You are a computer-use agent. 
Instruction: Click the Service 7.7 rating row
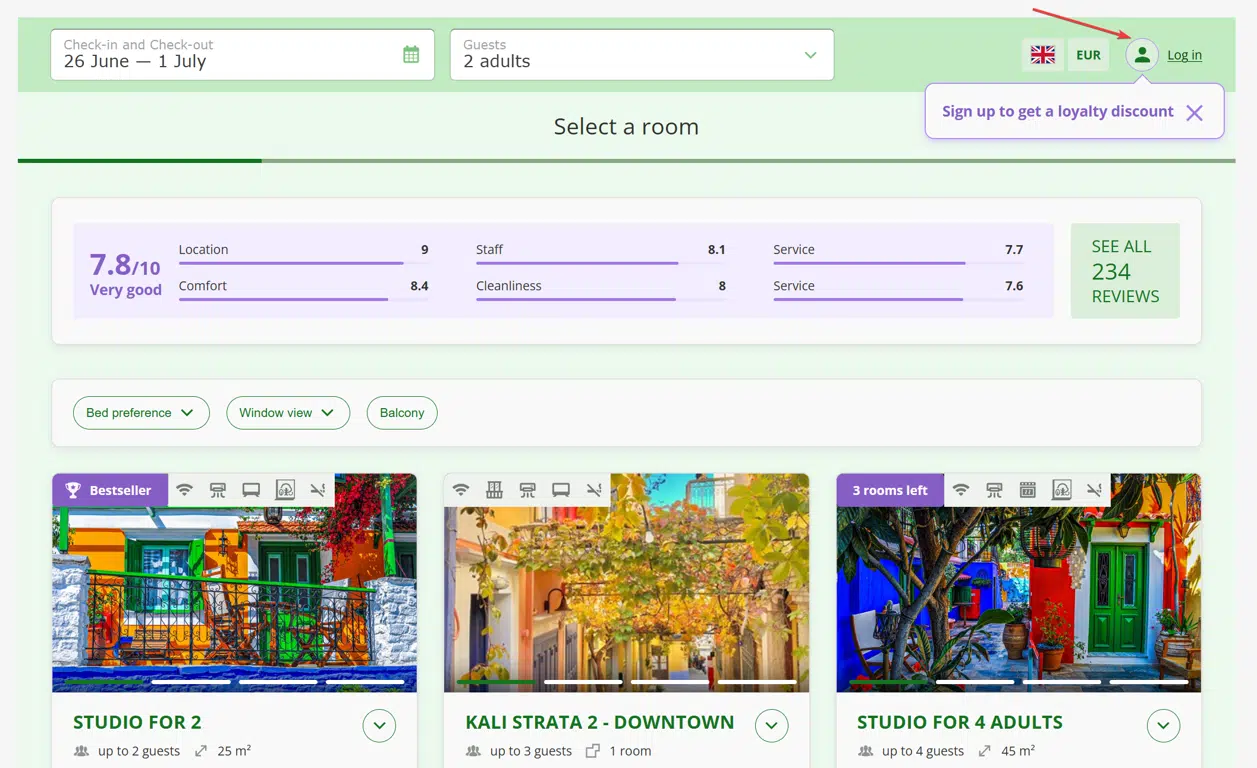[x=898, y=254]
